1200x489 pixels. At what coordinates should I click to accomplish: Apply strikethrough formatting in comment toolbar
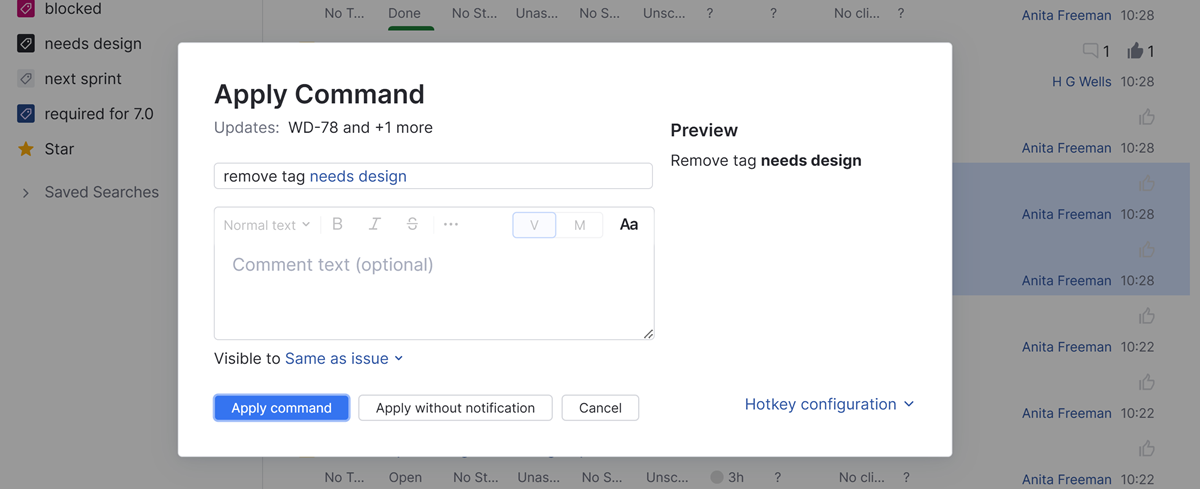coord(412,224)
